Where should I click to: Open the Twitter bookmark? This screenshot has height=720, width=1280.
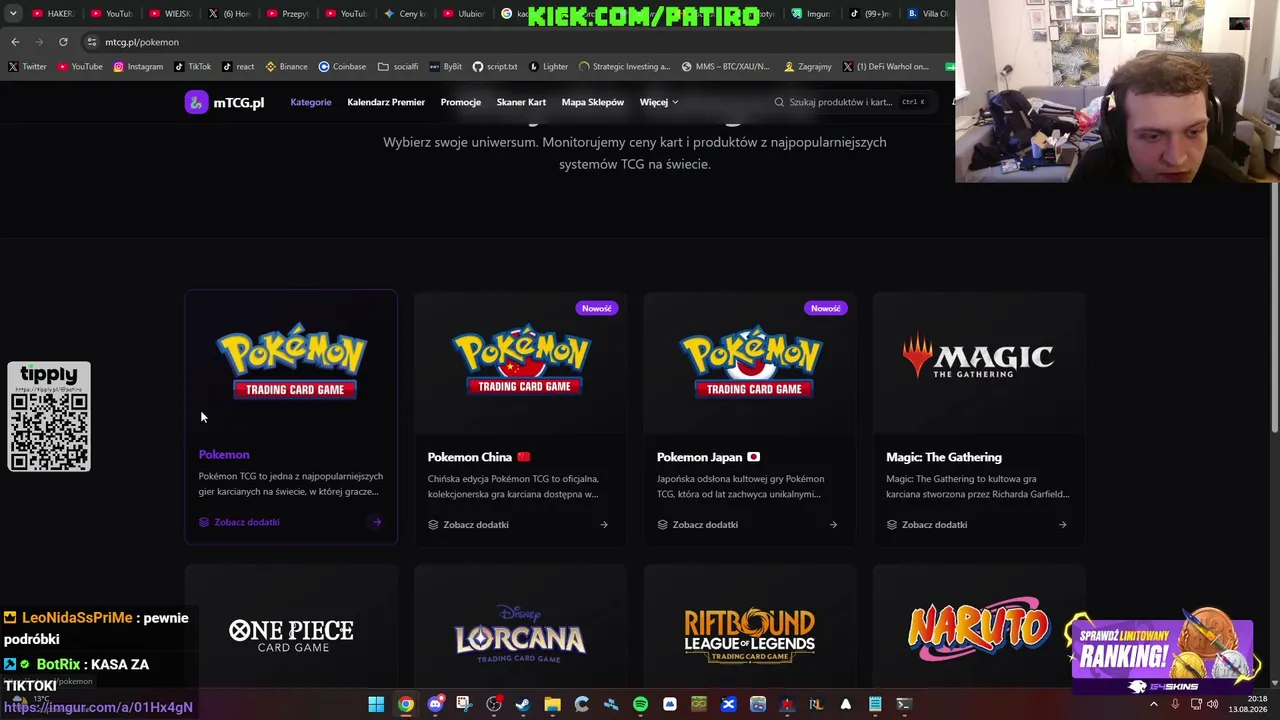click(28, 67)
